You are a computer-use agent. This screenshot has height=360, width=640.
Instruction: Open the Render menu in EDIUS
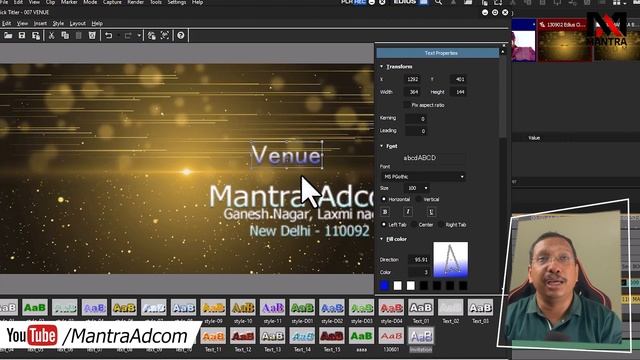pyautogui.click(x=135, y=2)
